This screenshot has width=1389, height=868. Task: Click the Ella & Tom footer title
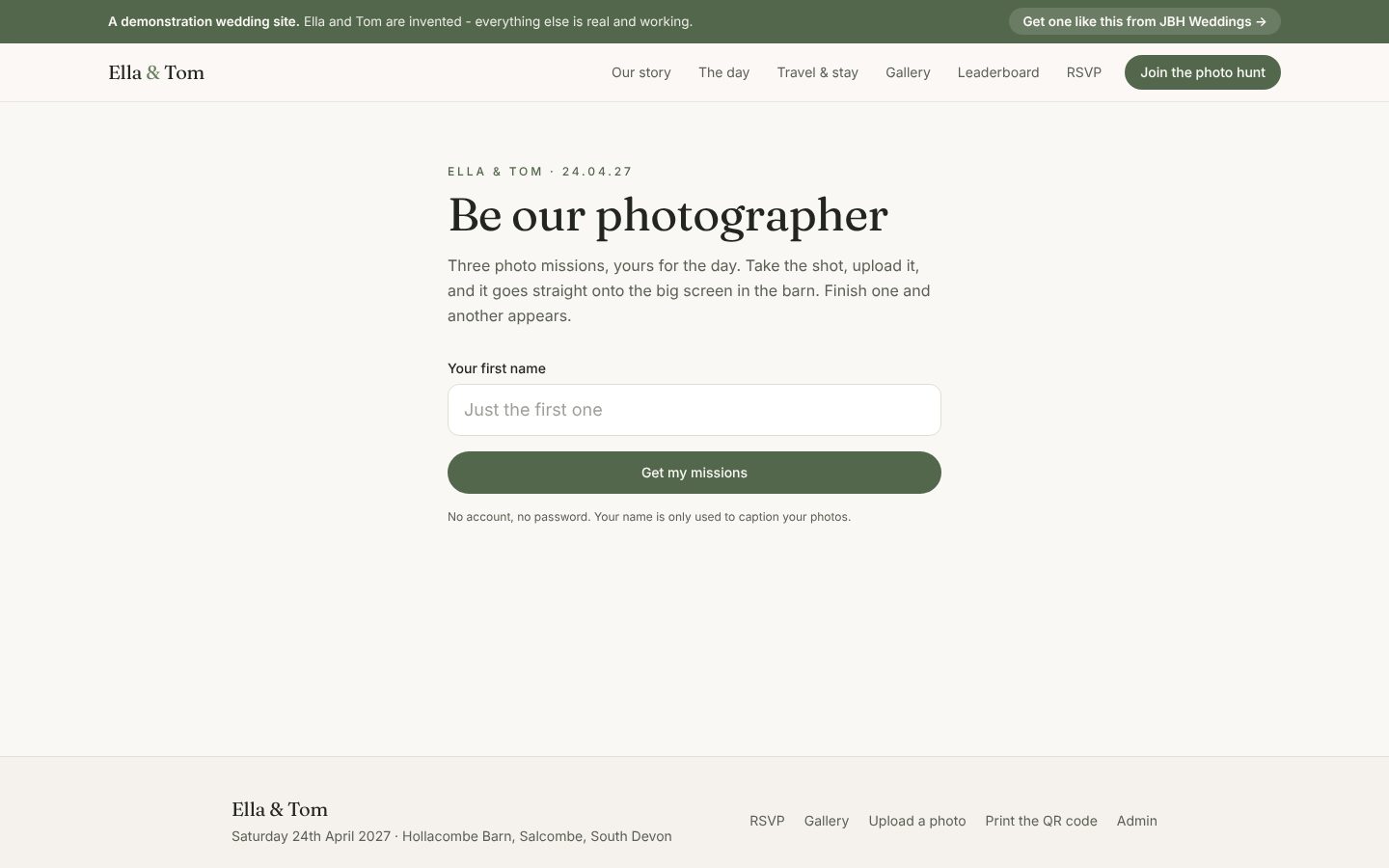(x=280, y=809)
